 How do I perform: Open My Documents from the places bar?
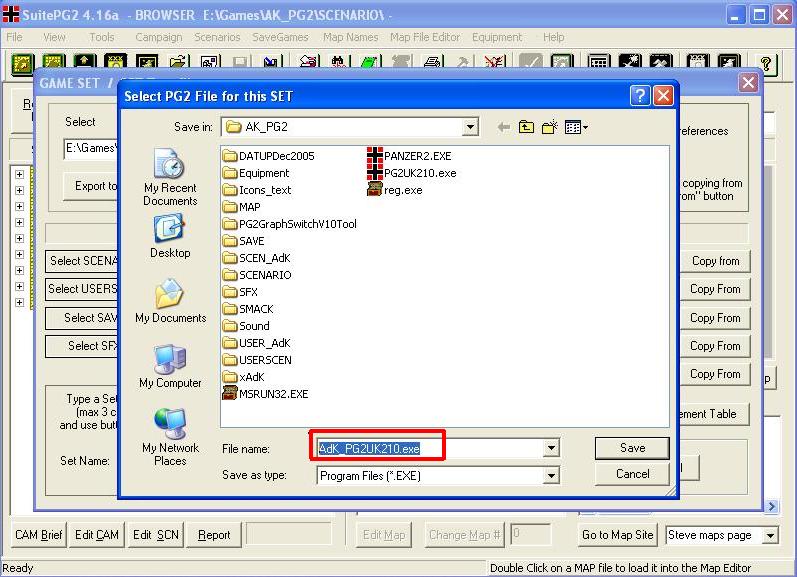170,301
